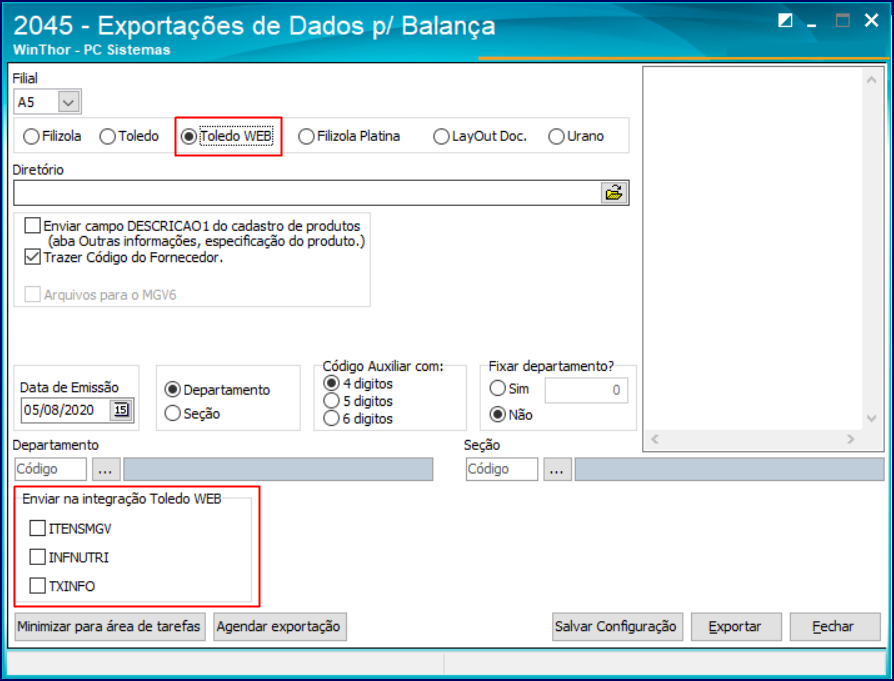Close the 2045 Exportações window
Screen dimensions: 894x681
click(871, 21)
